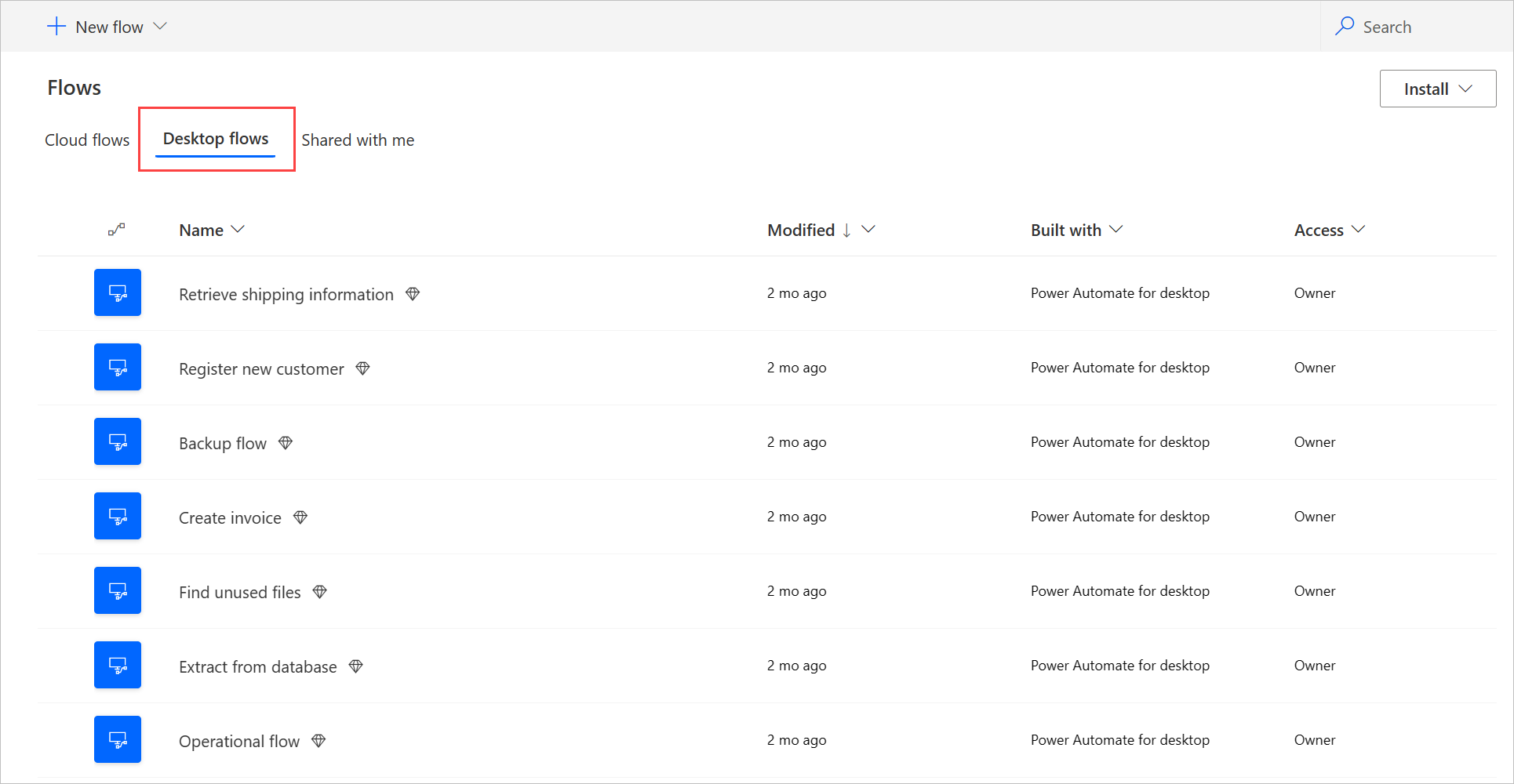Click '2 mo ago' in Backup flow row

797,441
